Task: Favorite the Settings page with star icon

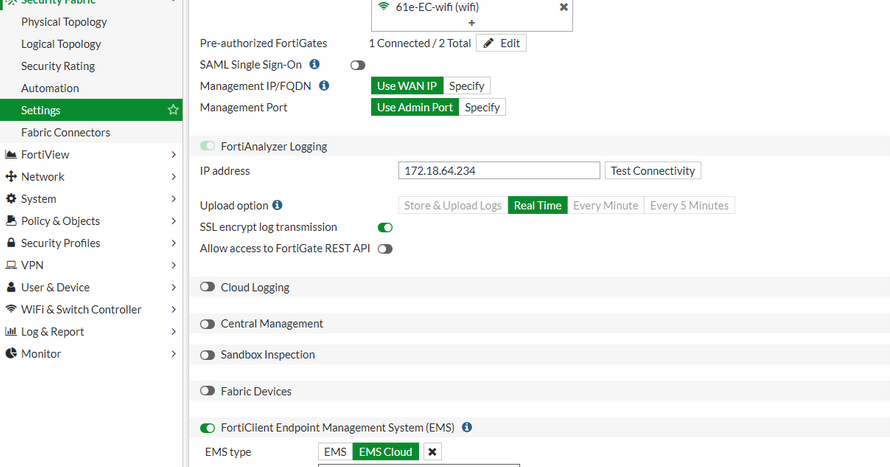Action: pos(173,110)
